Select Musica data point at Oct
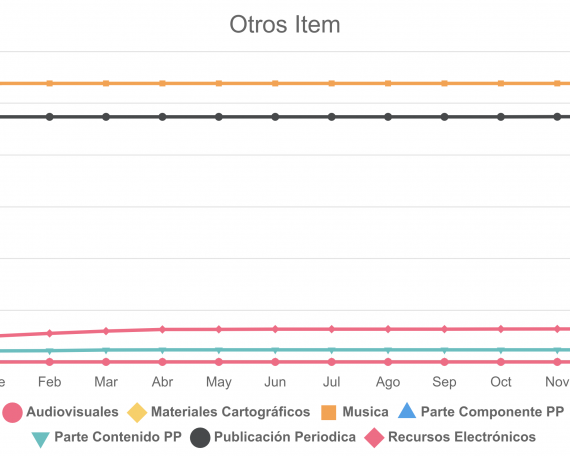570x456 pixels. pos(501,83)
